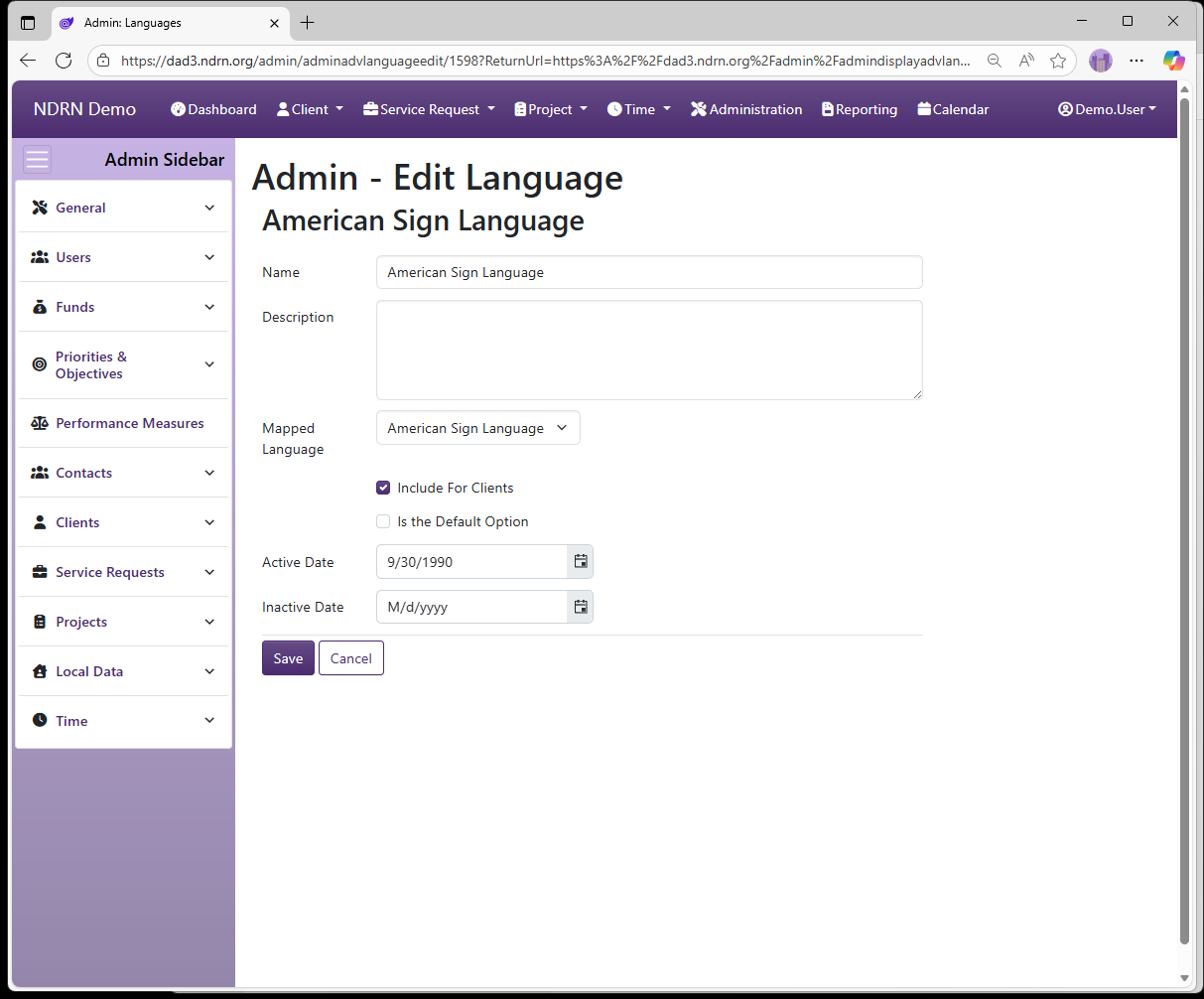Click the Read Aloud icon in the address bar
Screen dimensions: 1204x999
[x=1026, y=61]
